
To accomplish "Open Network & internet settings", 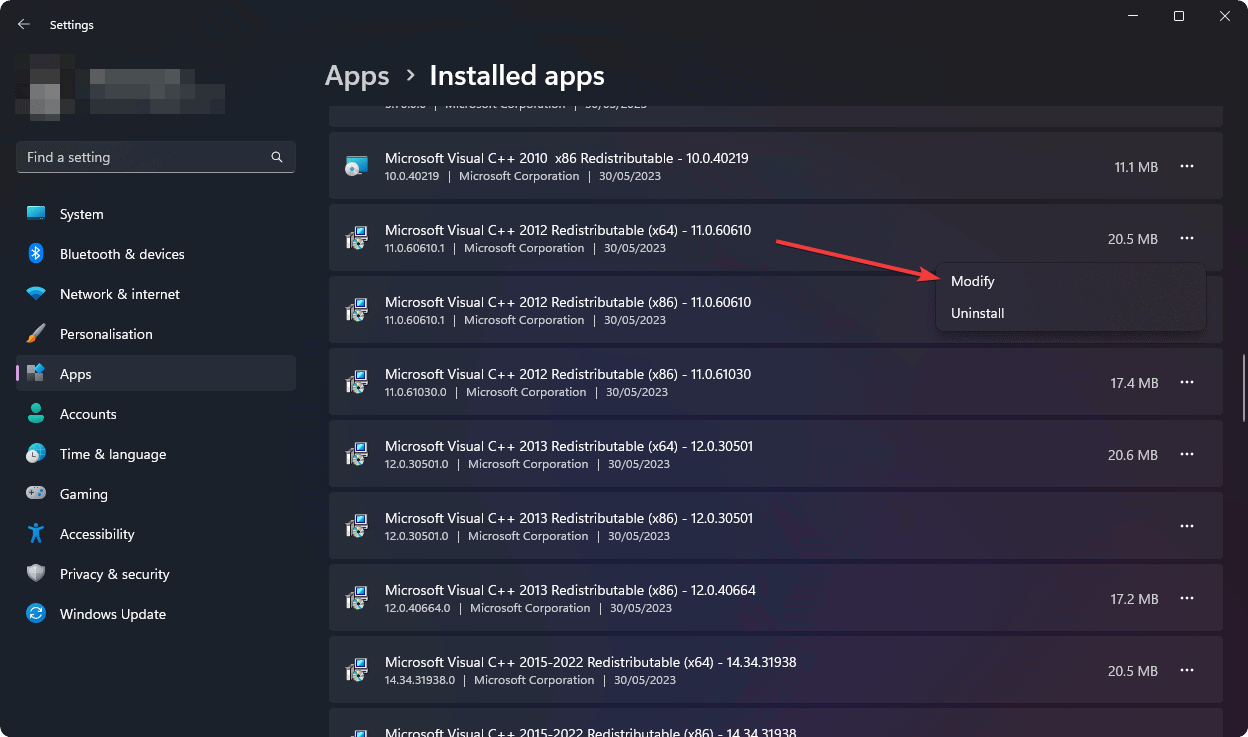I will point(118,293).
